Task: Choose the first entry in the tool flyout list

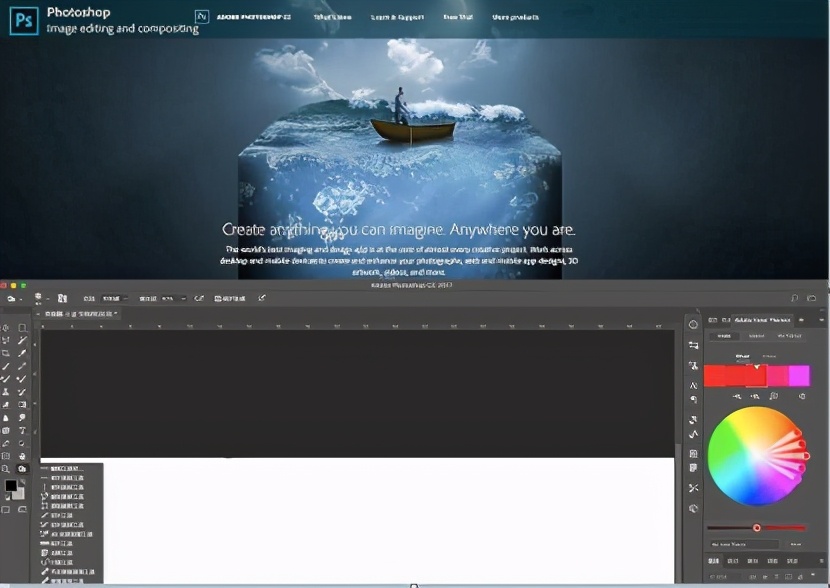Action: [x=66, y=468]
